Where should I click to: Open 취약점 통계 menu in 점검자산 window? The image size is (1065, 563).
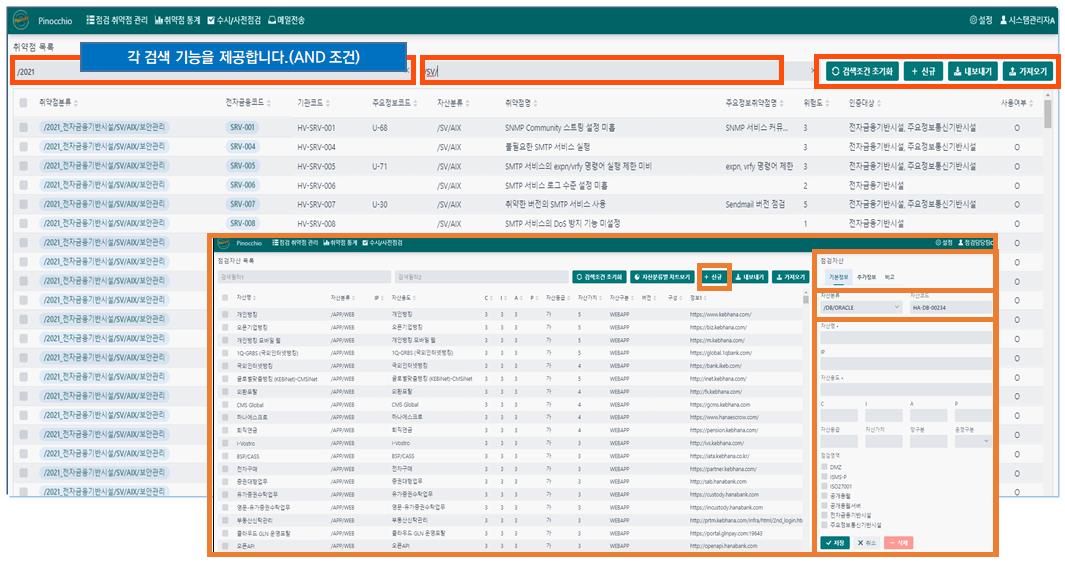coord(340,242)
